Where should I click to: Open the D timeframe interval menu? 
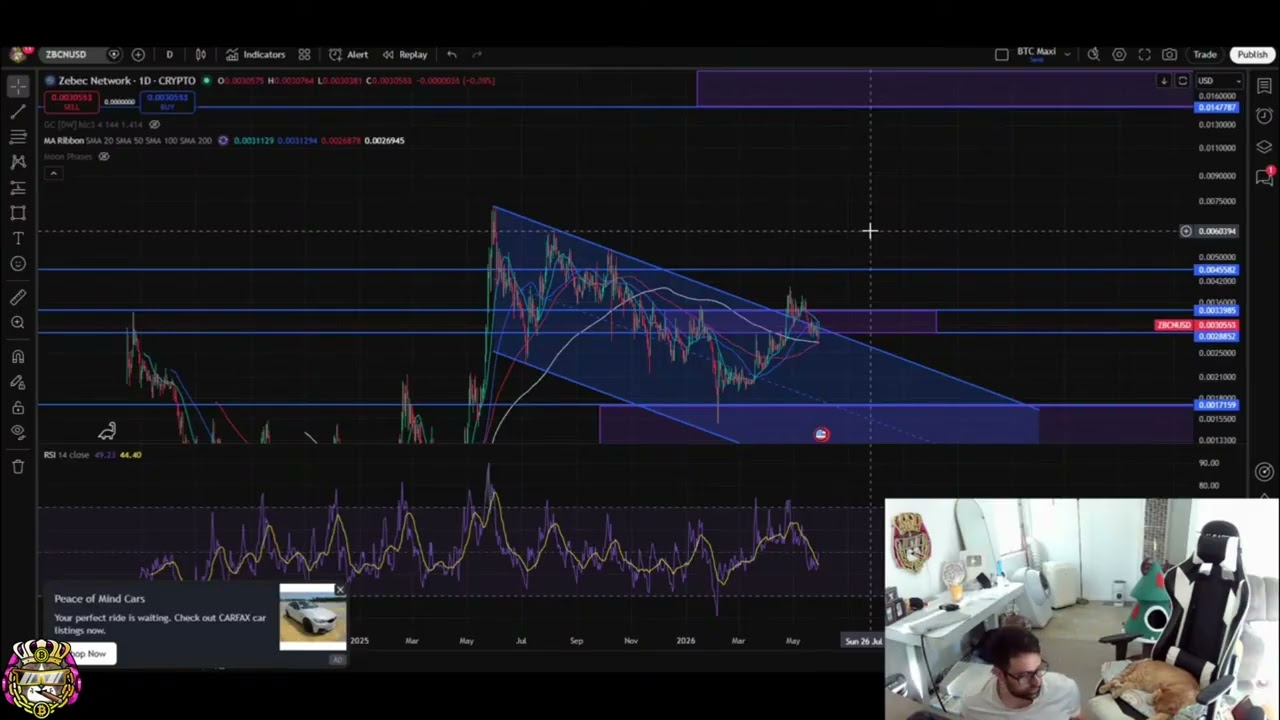coord(169,54)
